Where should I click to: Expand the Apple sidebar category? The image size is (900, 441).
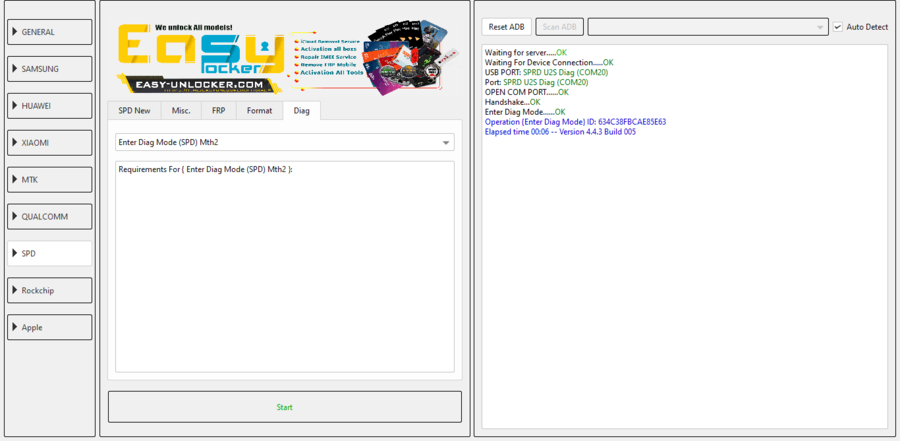pyautogui.click(x=49, y=327)
